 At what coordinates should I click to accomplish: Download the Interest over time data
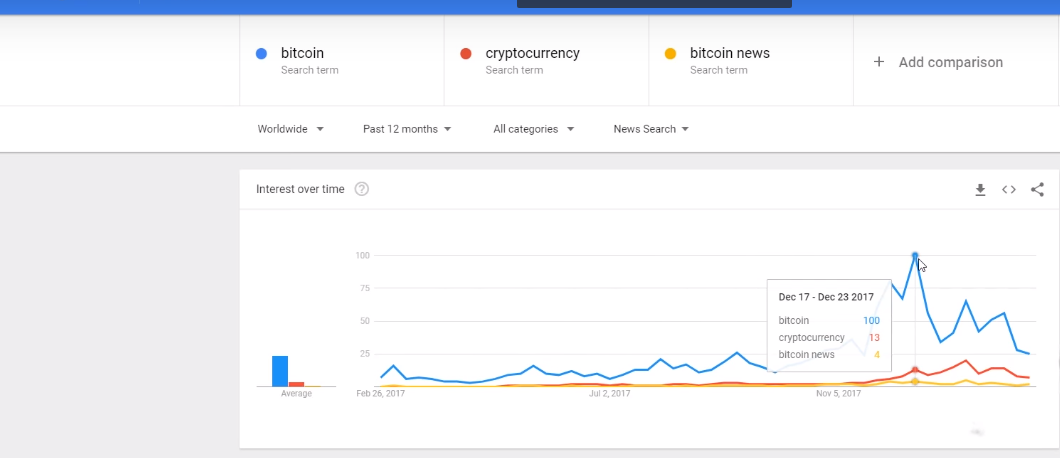click(980, 190)
